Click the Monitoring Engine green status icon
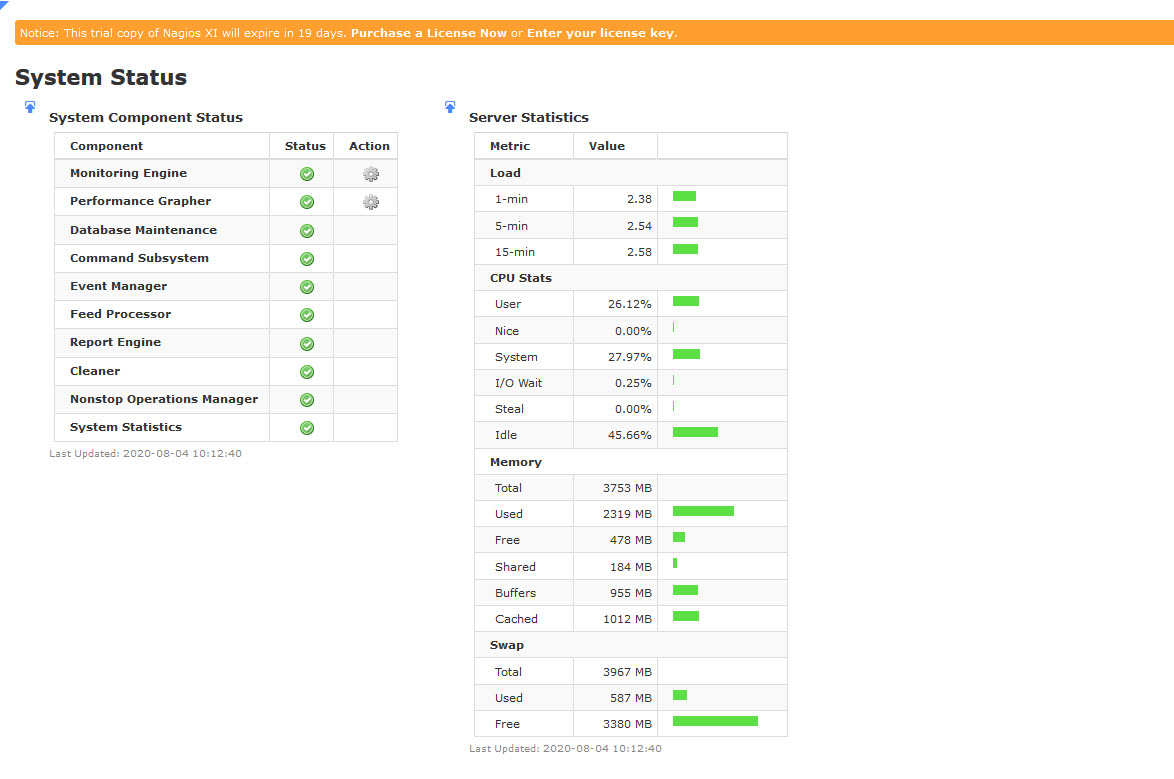The height and width of the screenshot is (779, 1174). pyautogui.click(x=307, y=174)
